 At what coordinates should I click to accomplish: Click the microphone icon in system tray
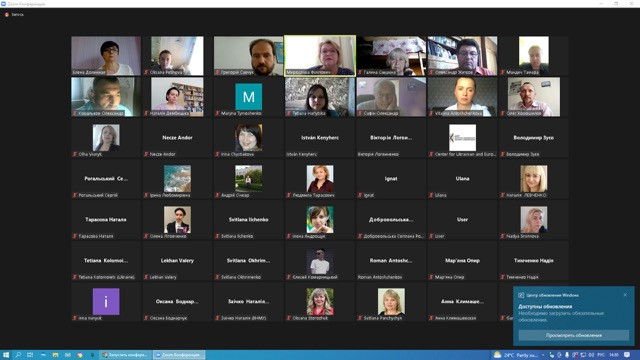567,355
